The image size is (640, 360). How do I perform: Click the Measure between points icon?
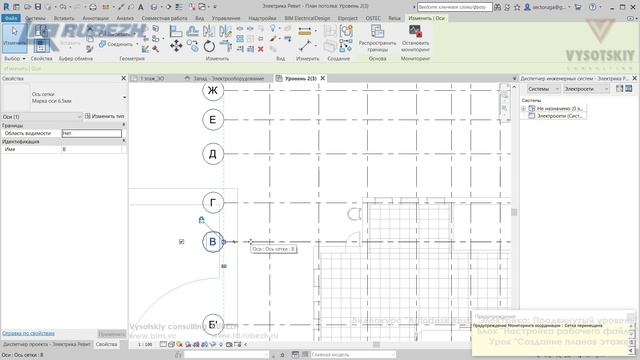(x=305, y=46)
